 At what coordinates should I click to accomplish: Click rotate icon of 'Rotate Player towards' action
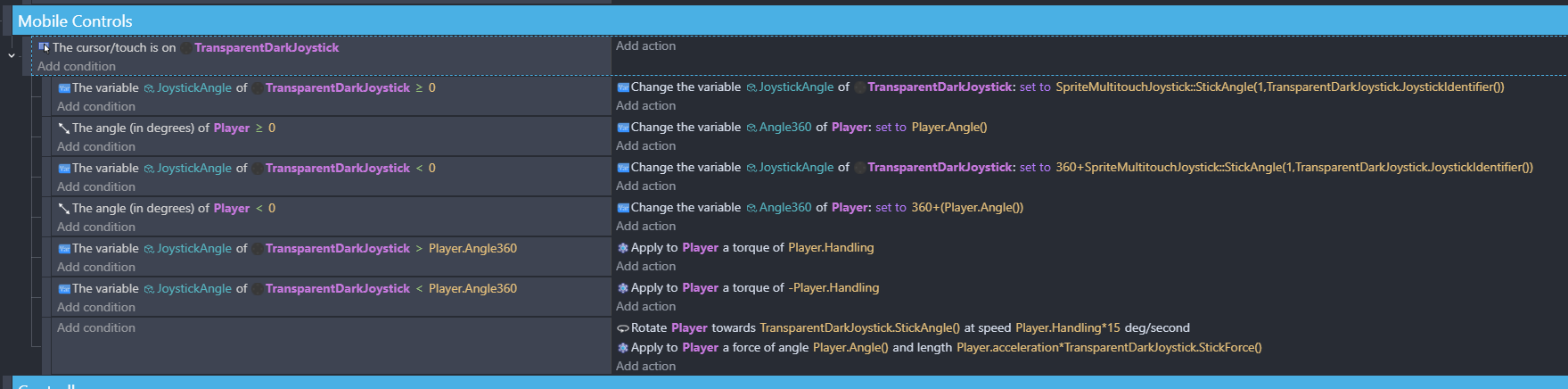pyautogui.click(x=623, y=328)
